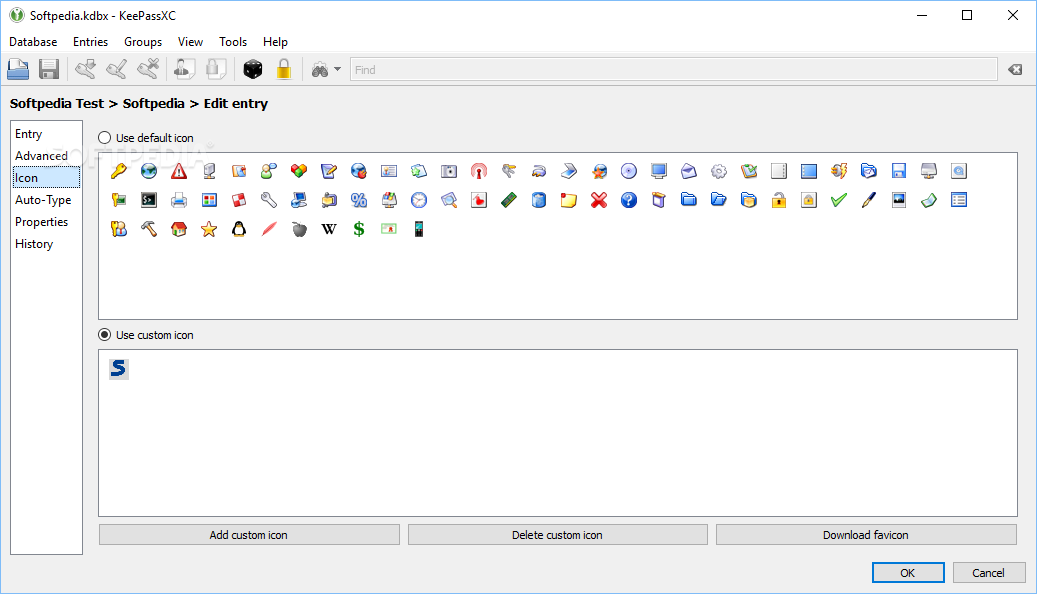The width and height of the screenshot is (1037, 594).
Task: Select Use default icon option
Action: point(145,138)
